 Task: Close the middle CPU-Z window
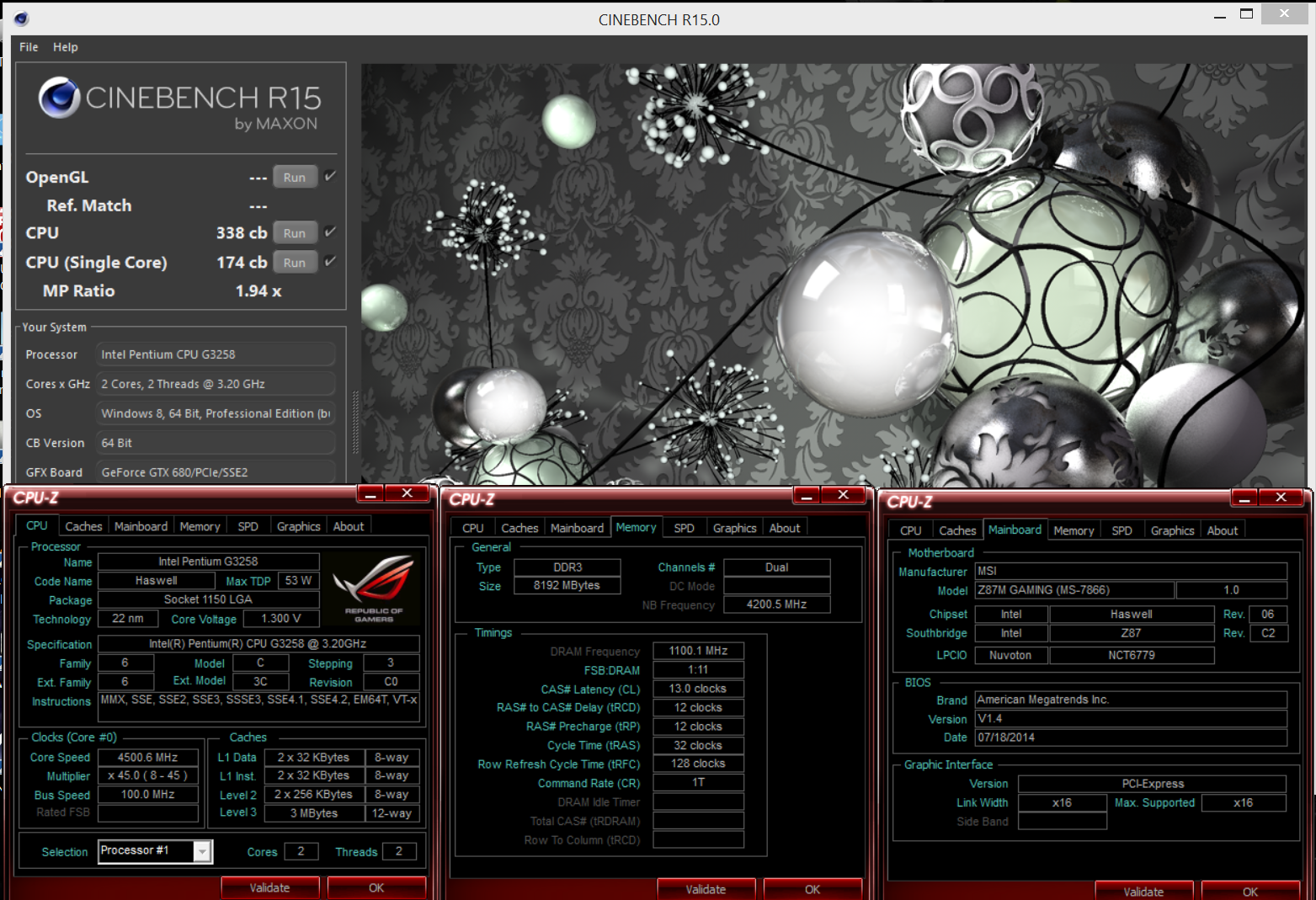tap(844, 495)
